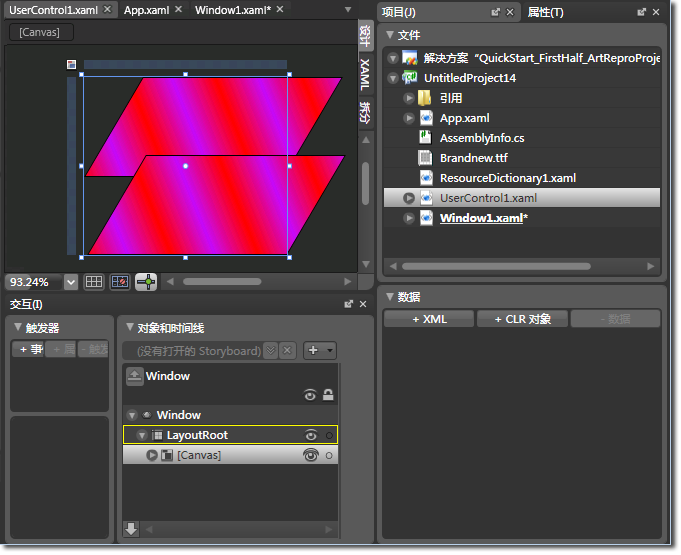Open the 属性(T) panel tab

click(x=545, y=13)
